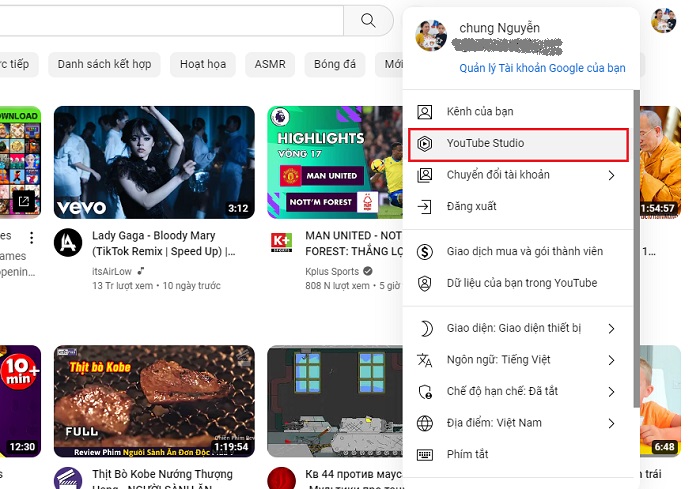700x489 pixels.
Task: Click Quản lý Tài khoản Google của bạn link
Action: pos(542,68)
